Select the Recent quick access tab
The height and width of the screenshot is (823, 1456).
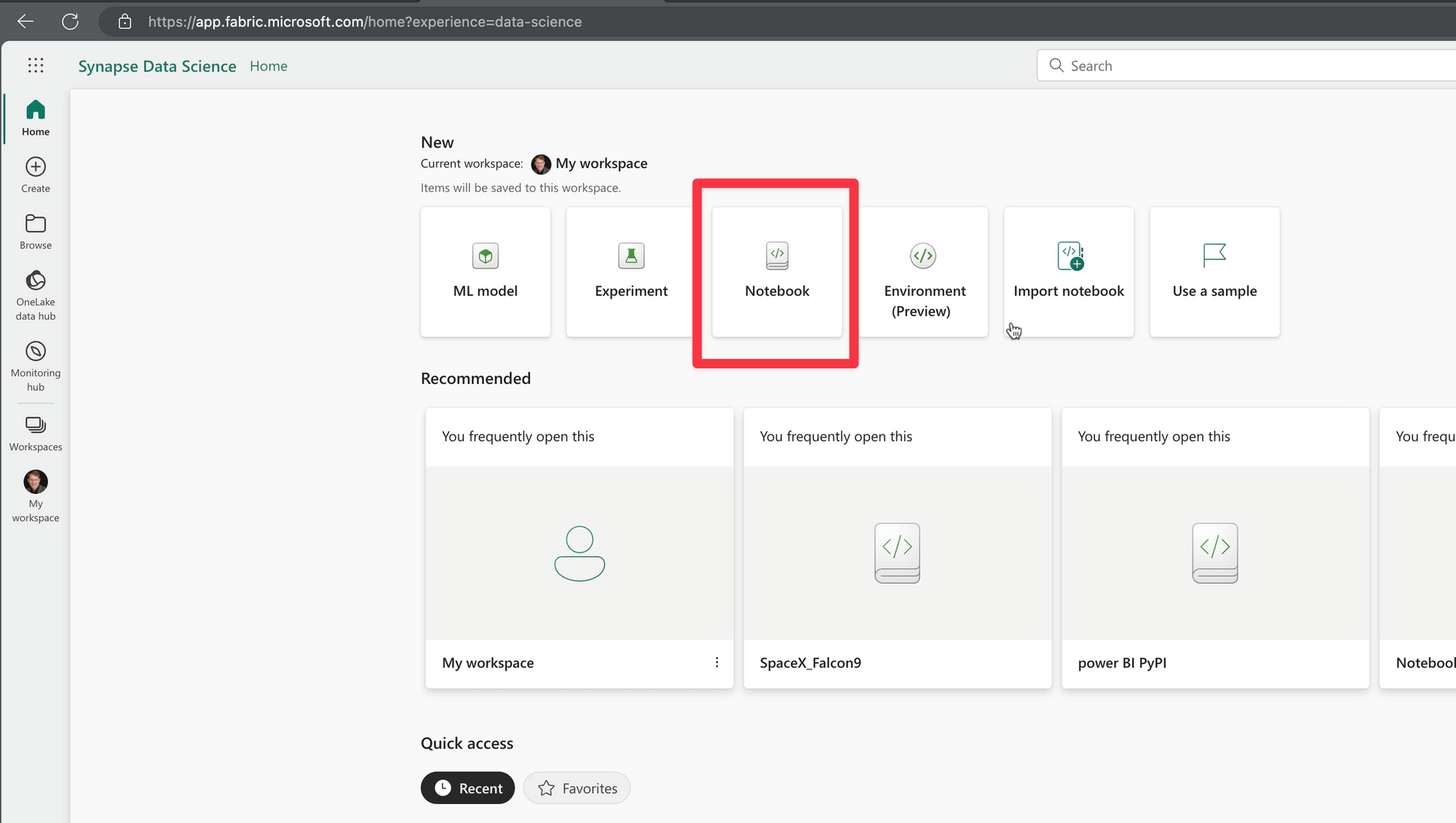tap(468, 788)
